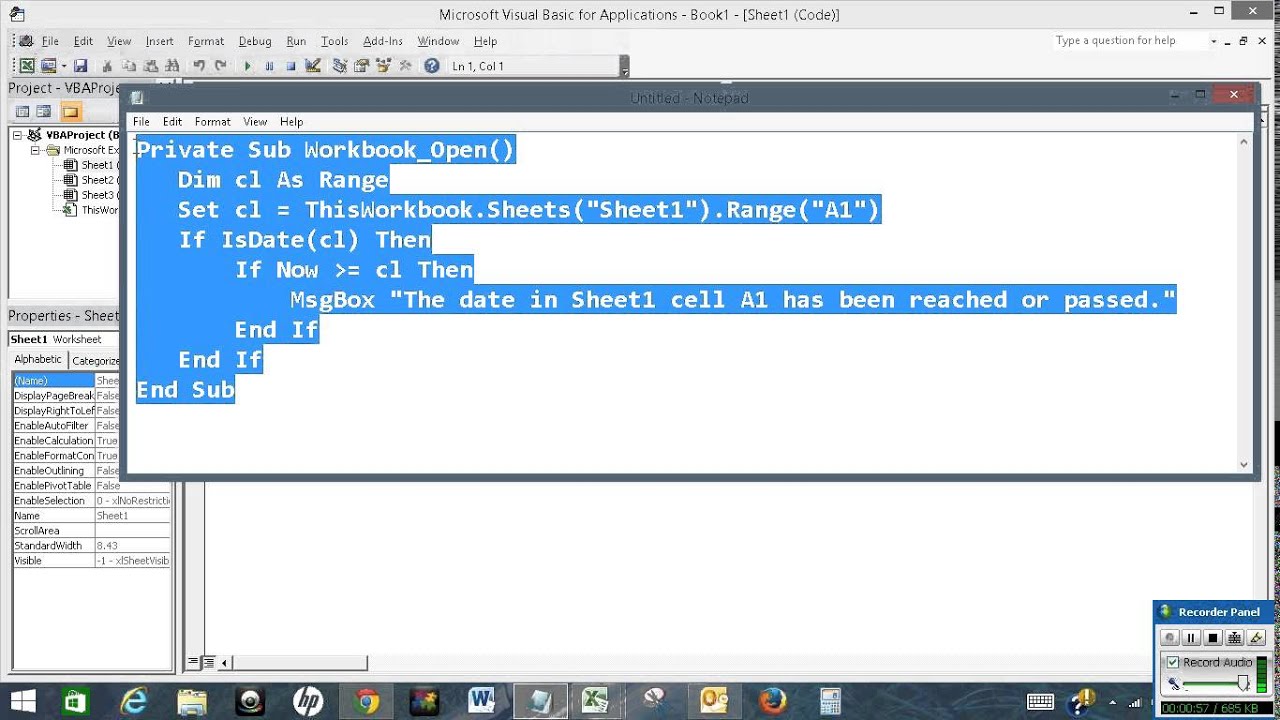Open Format menu in Notepad

click(x=212, y=122)
